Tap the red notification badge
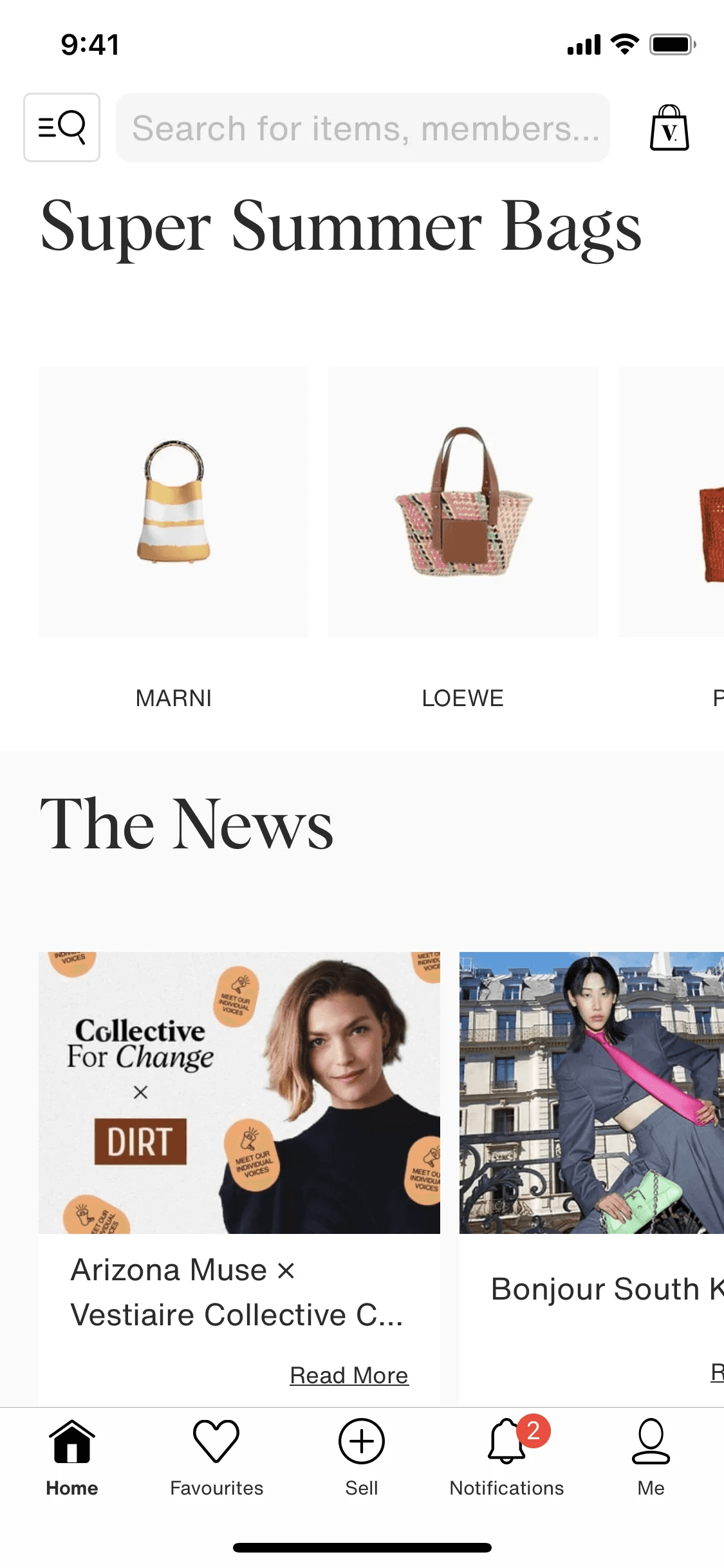This screenshot has width=724, height=1568. (534, 1431)
